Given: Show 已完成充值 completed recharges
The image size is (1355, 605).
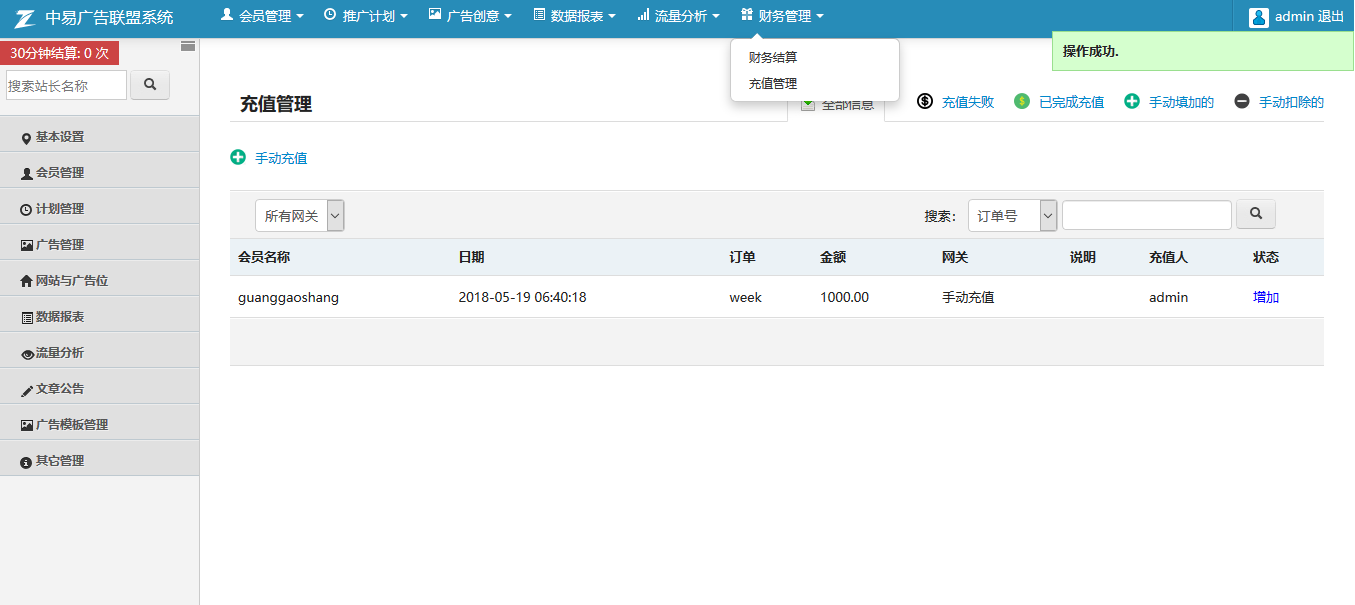Looking at the screenshot, I should click(1071, 102).
